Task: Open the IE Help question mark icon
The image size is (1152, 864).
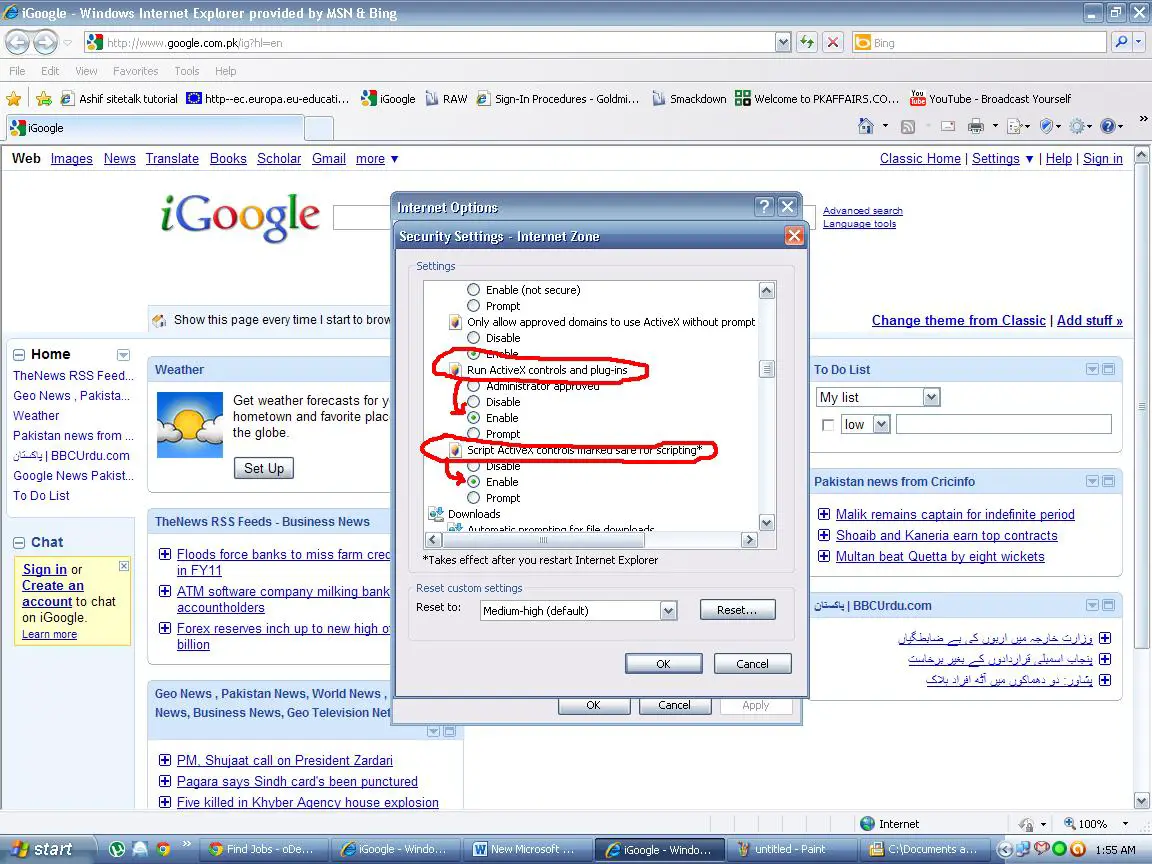Action: pyautogui.click(x=1108, y=126)
